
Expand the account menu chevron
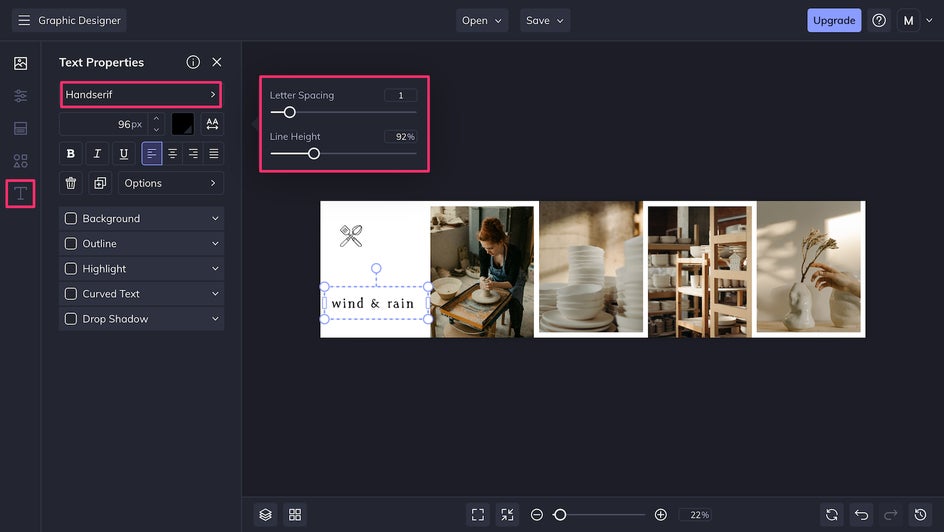(x=929, y=20)
